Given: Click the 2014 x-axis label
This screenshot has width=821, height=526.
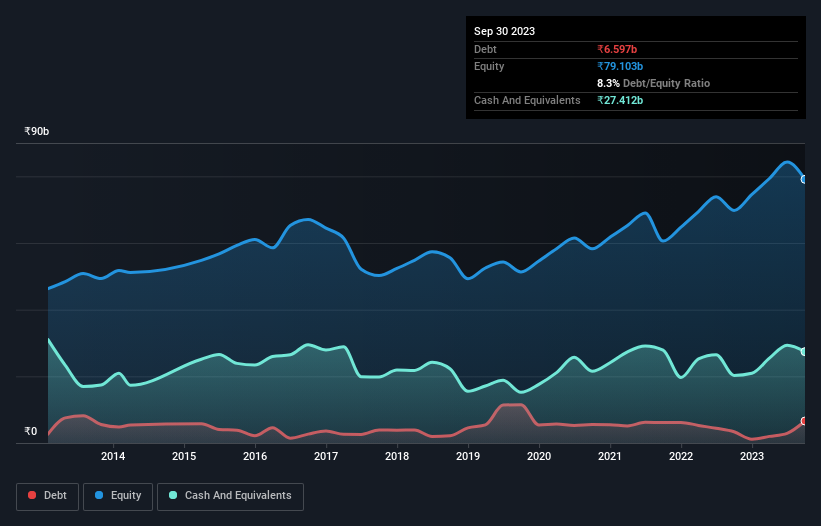Looking at the screenshot, I should point(113,456).
